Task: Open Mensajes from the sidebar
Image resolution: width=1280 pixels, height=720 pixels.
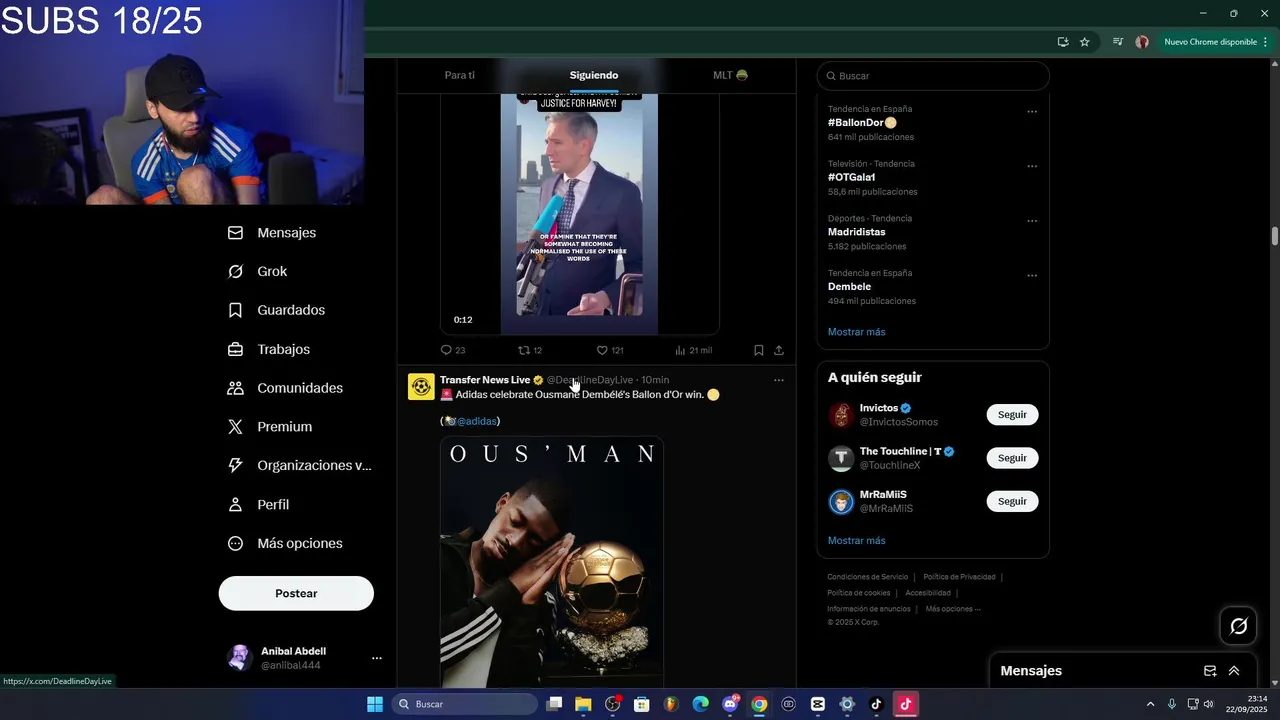Action: (272, 232)
